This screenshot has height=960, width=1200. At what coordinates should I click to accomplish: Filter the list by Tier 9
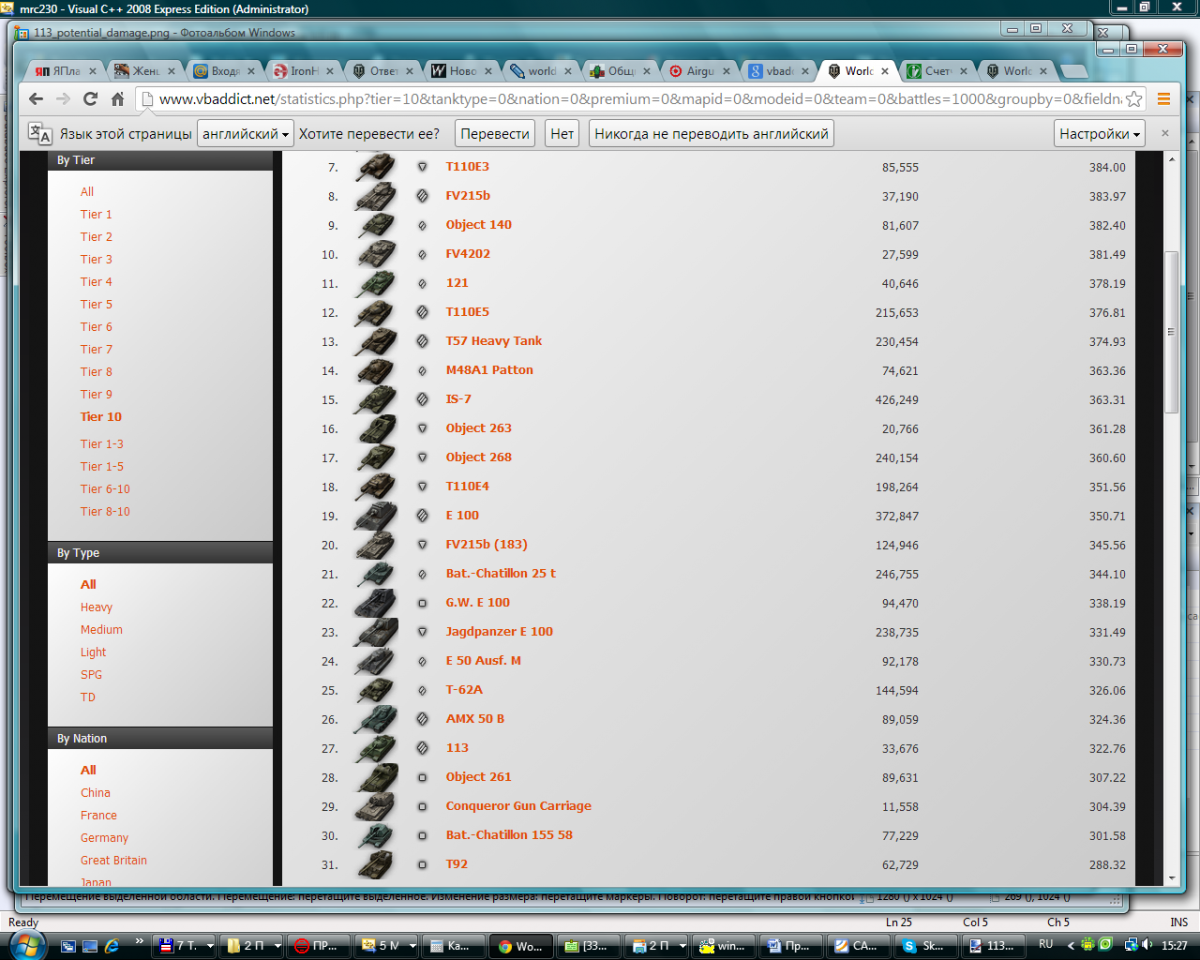(x=96, y=394)
